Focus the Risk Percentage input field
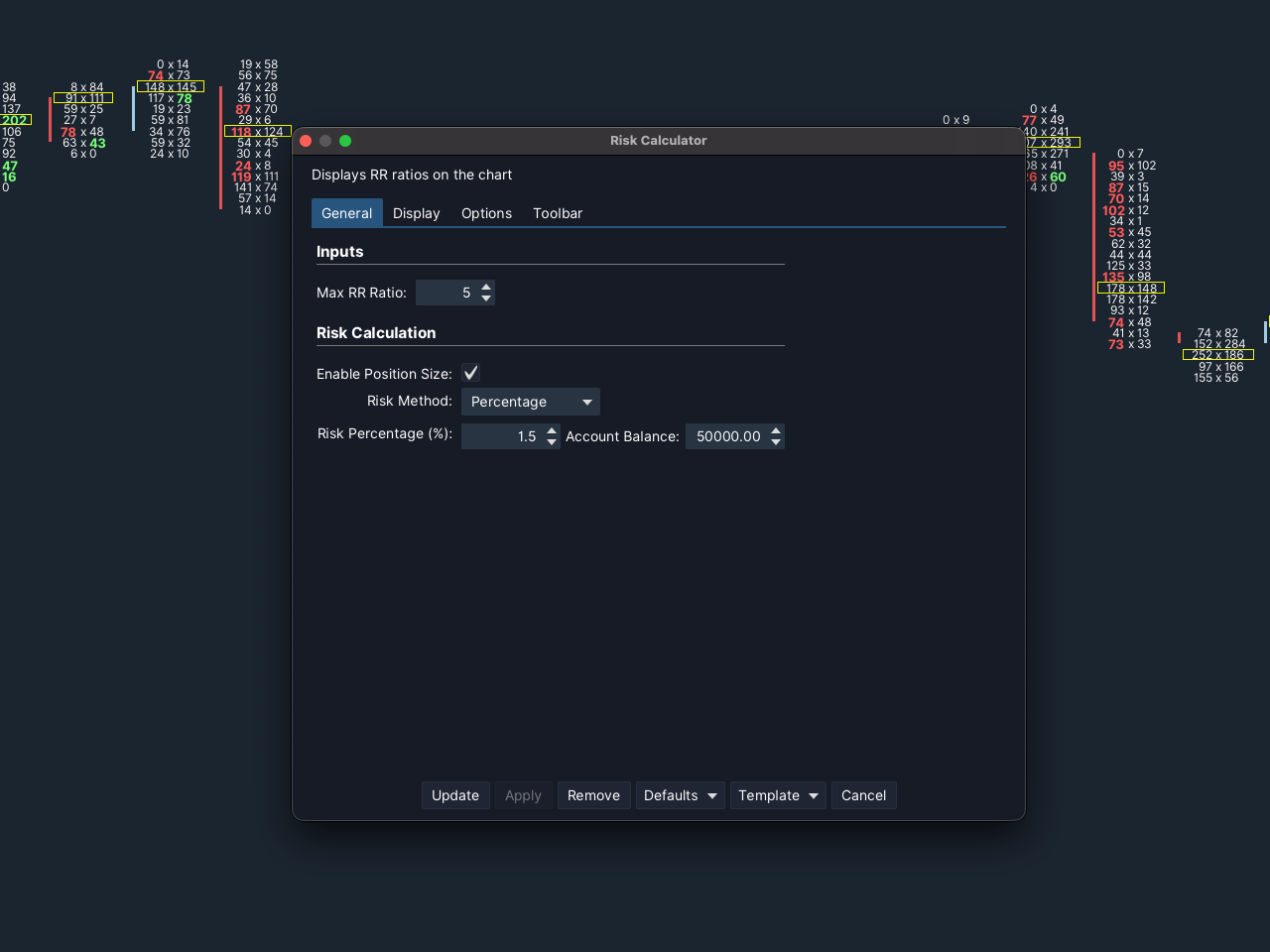The image size is (1270, 952). (502, 436)
